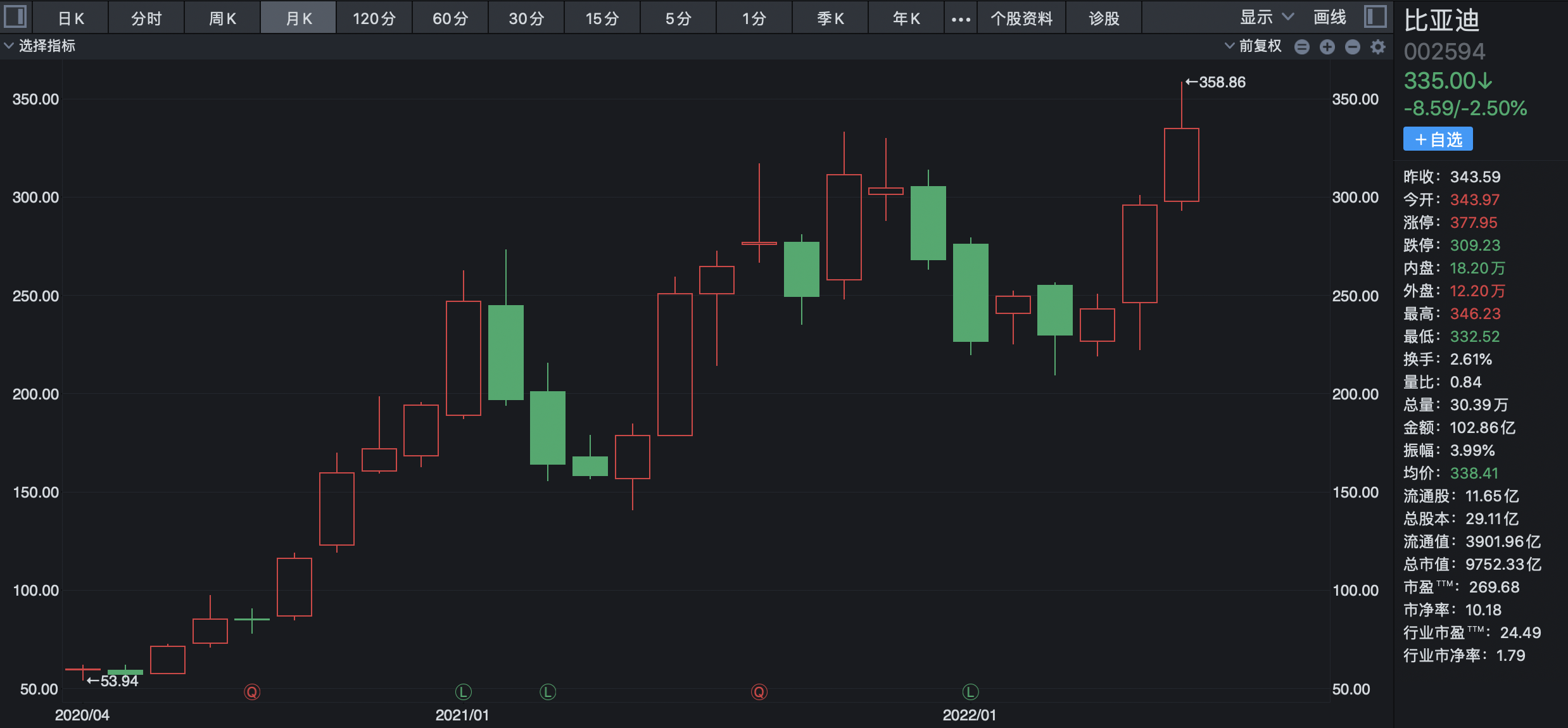The width and height of the screenshot is (1568, 728).
Task: Click 振幅 value 3.99%
Action: pyautogui.click(x=1472, y=450)
